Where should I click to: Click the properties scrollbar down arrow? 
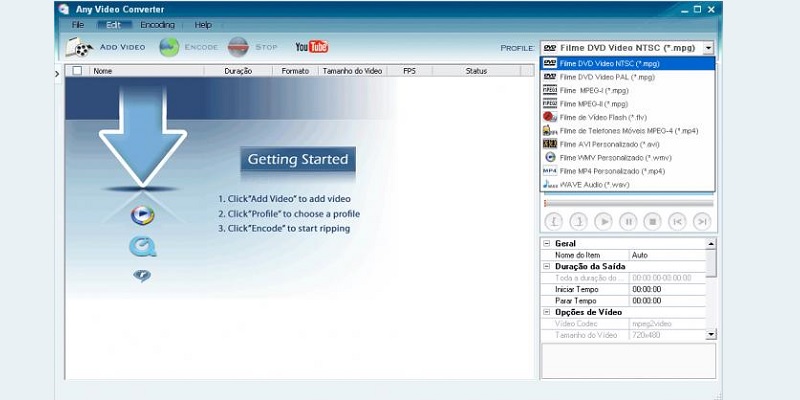(x=711, y=334)
